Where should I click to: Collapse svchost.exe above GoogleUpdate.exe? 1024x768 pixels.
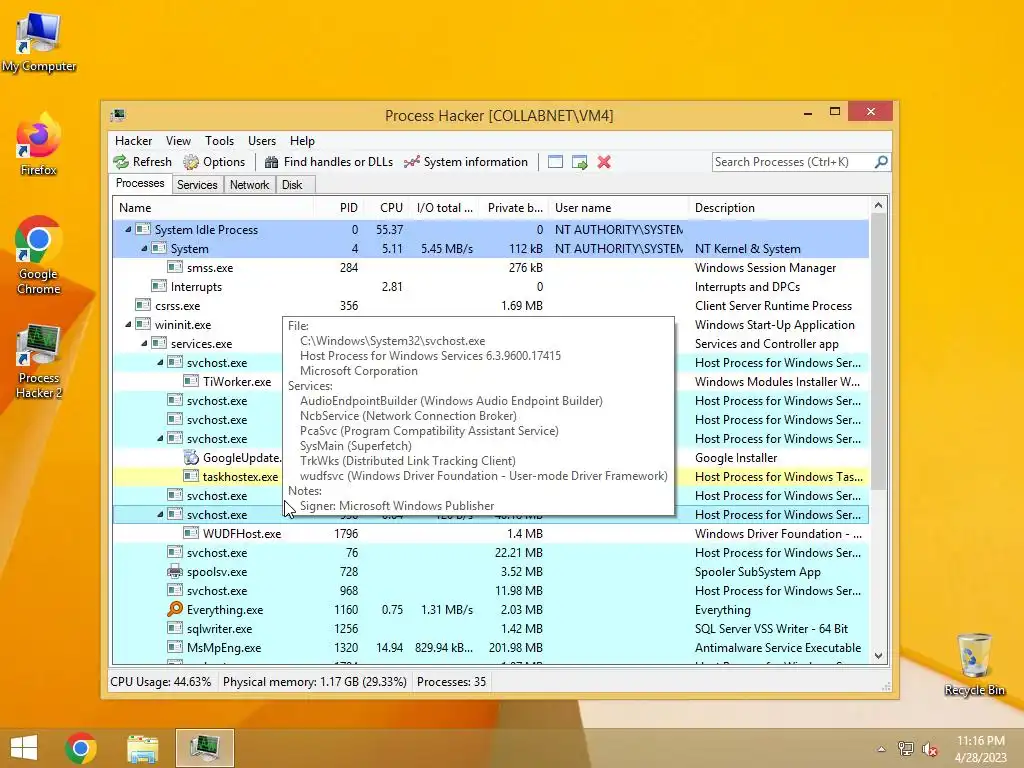(x=160, y=438)
